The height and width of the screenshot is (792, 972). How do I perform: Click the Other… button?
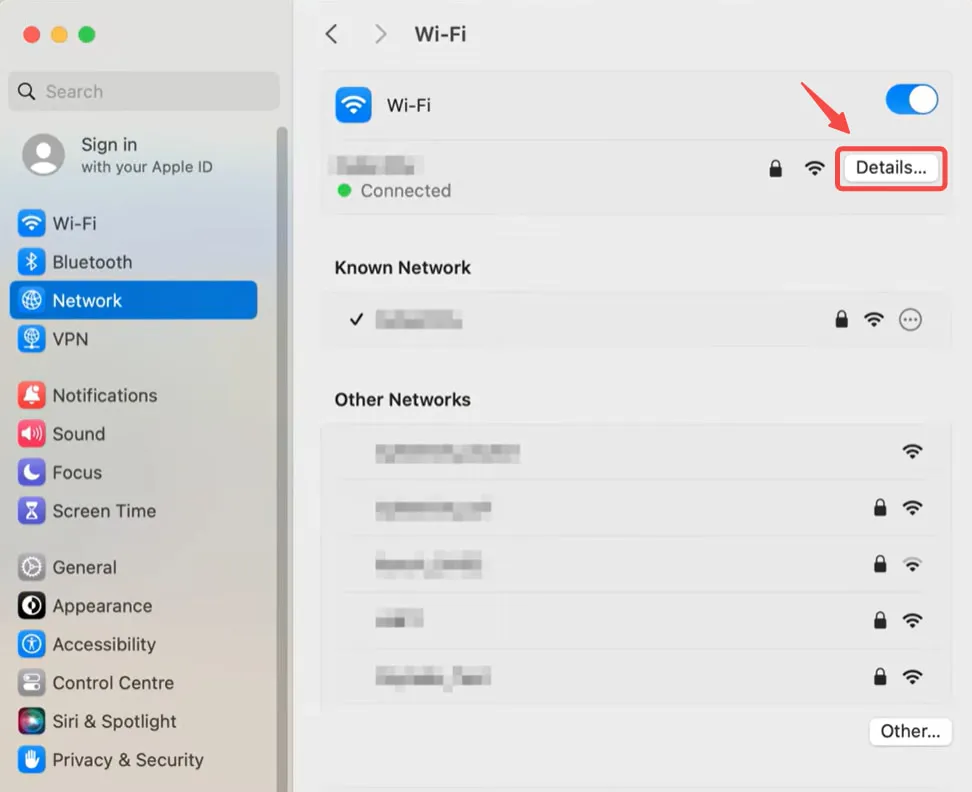(910, 731)
